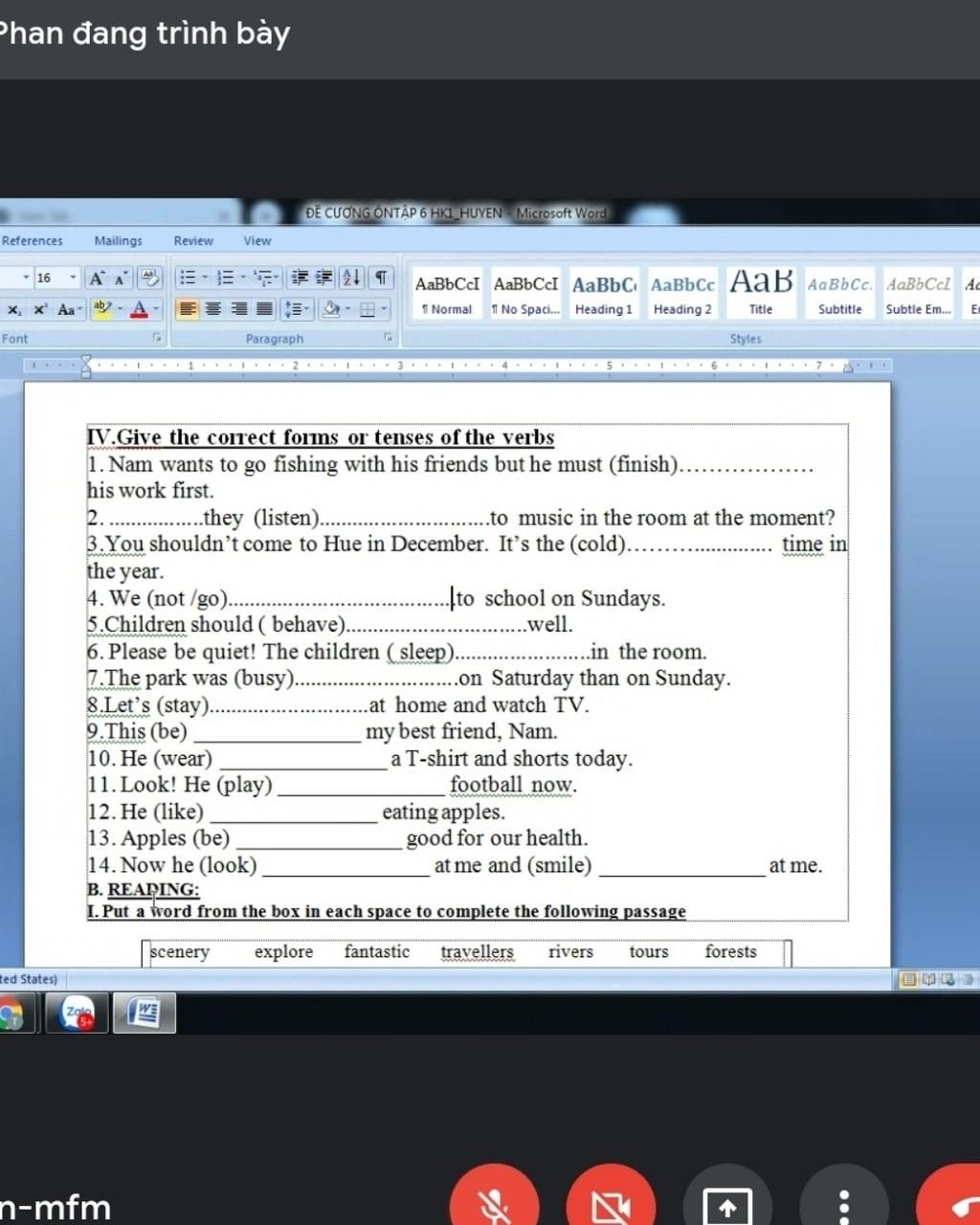Open the Font dialog box launcher
The width and height of the screenshot is (980, 1225).
coord(157,338)
